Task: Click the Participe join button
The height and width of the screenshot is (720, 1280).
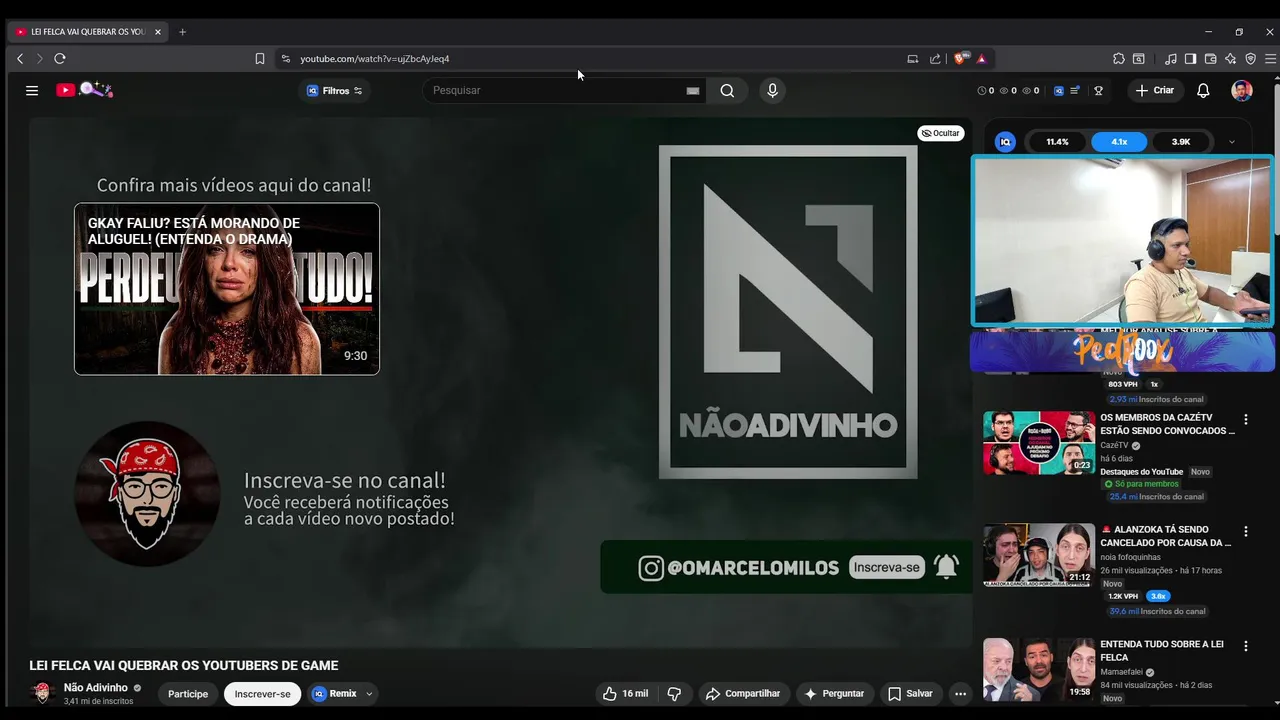Action: [188, 694]
